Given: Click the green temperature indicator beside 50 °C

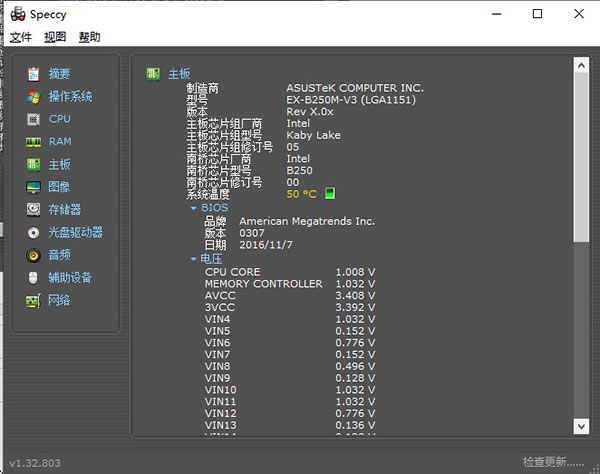Looking at the screenshot, I should [330, 194].
